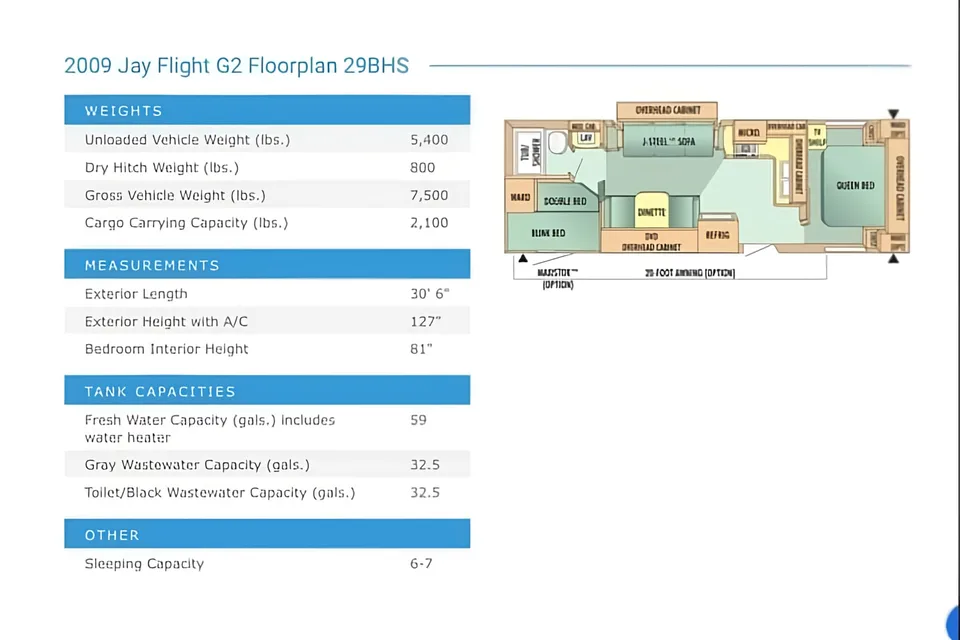Select the 32.5 toilet/black wastewater value
960x640 pixels.
pyautogui.click(x=425, y=493)
